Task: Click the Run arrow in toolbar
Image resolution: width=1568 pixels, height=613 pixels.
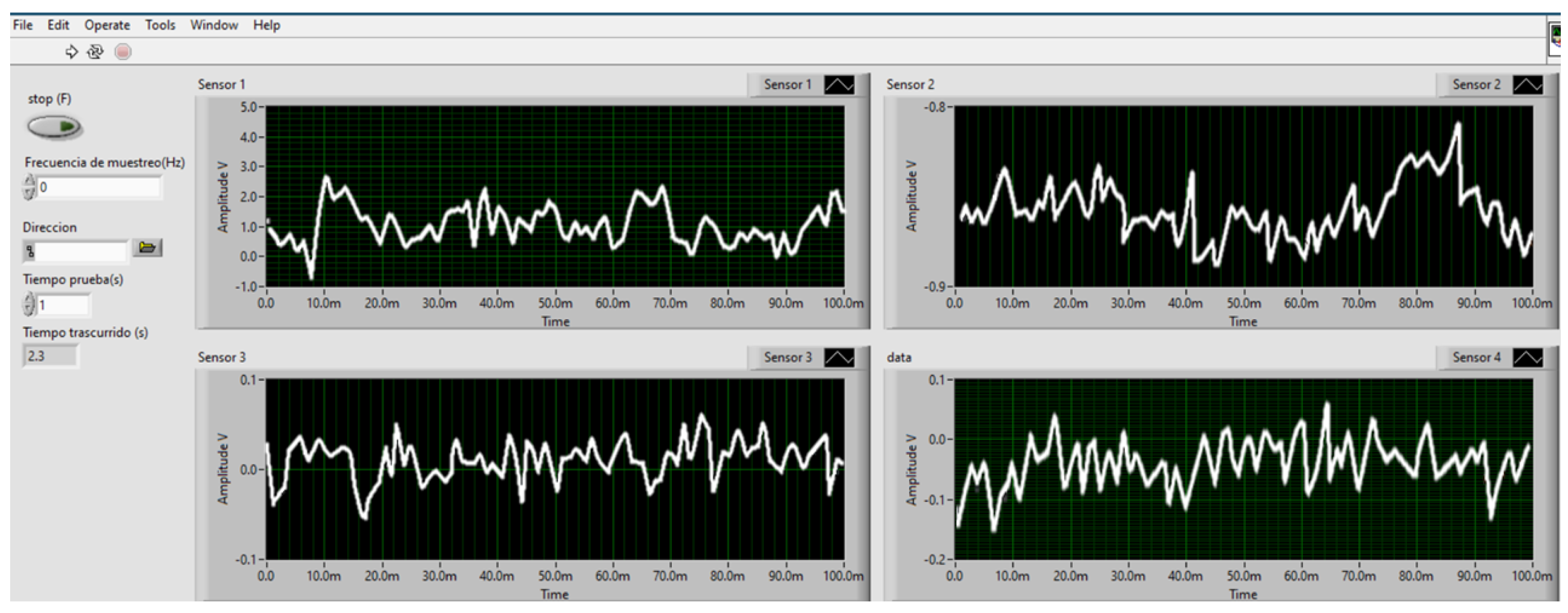Action: (71, 52)
